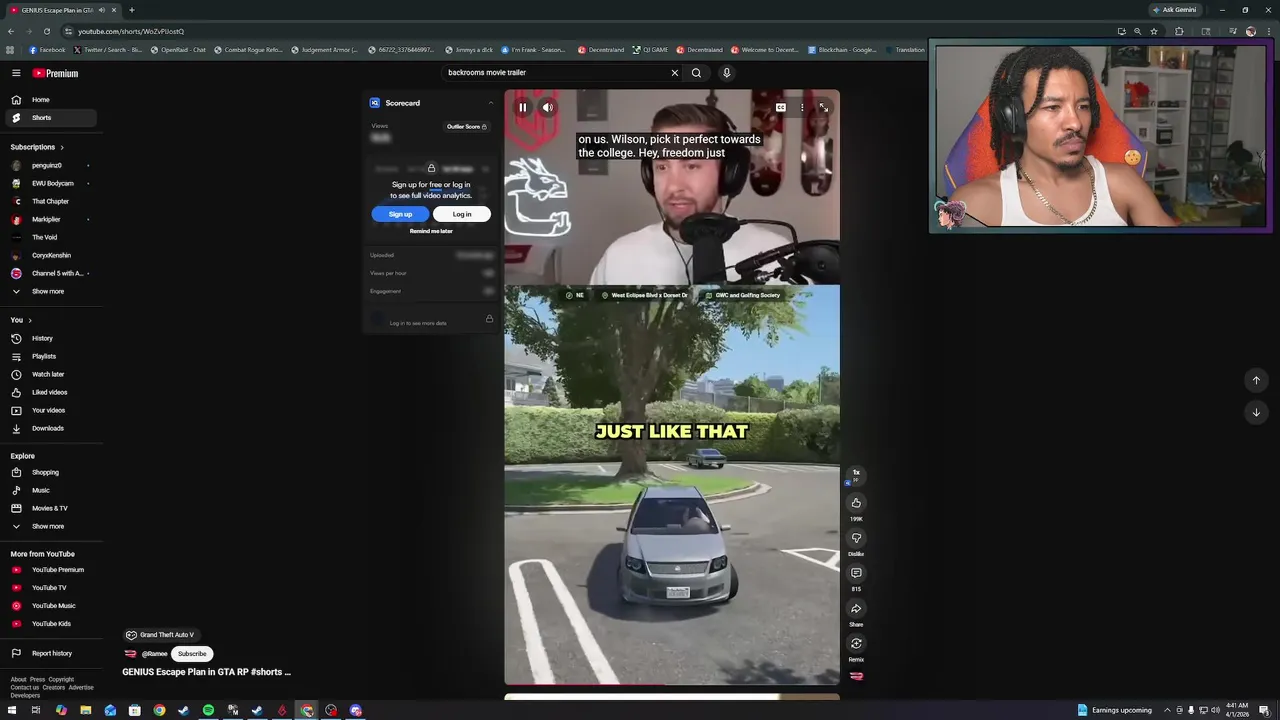The height and width of the screenshot is (720, 1280).
Task: Open Markiplier subscription
Action: click(x=50, y=219)
